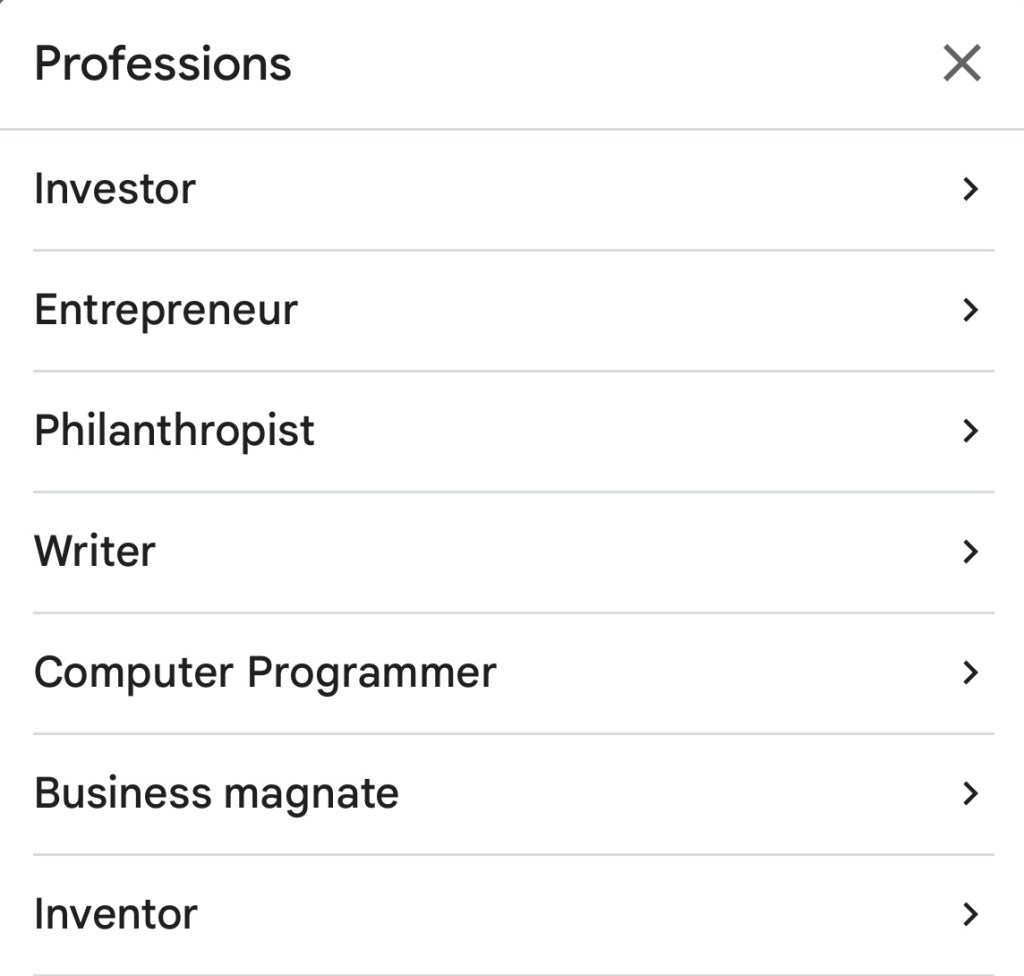Screen dimensions: 1024x976
Task: Expand Entrepreneur using its right arrow
Action: (x=968, y=310)
